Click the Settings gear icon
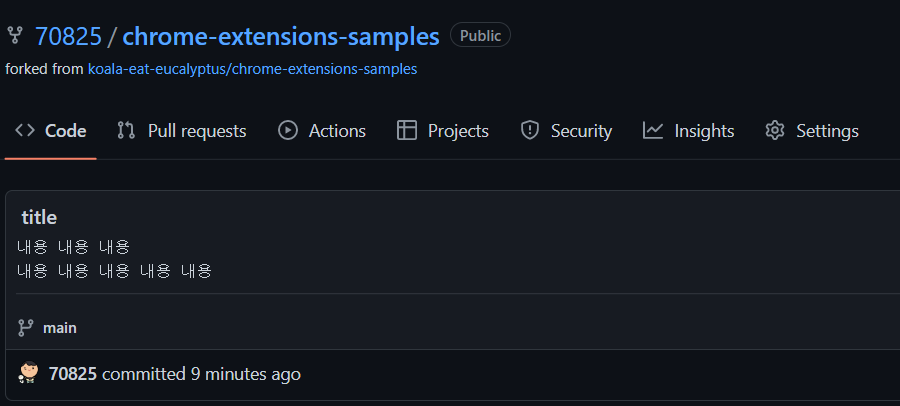The width and height of the screenshot is (900, 406). 775,131
